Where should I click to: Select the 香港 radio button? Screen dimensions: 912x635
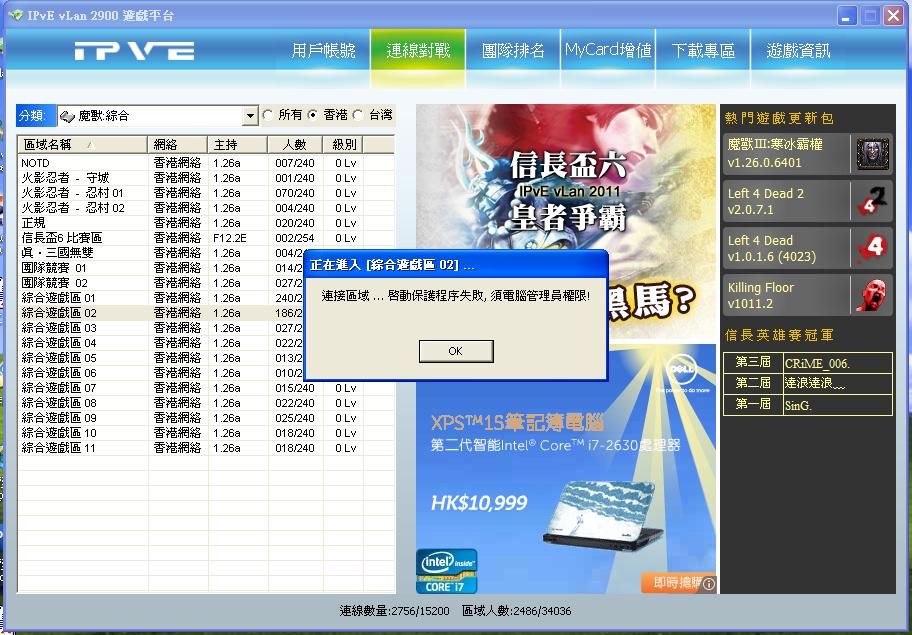(314, 115)
